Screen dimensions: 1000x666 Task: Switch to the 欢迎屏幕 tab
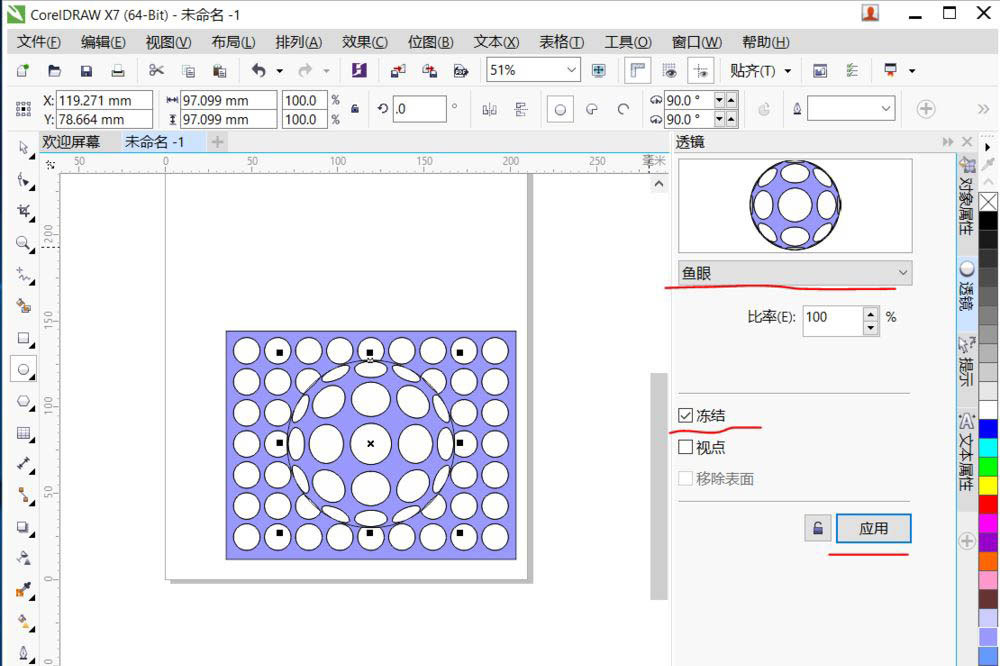tap(71, 142)
